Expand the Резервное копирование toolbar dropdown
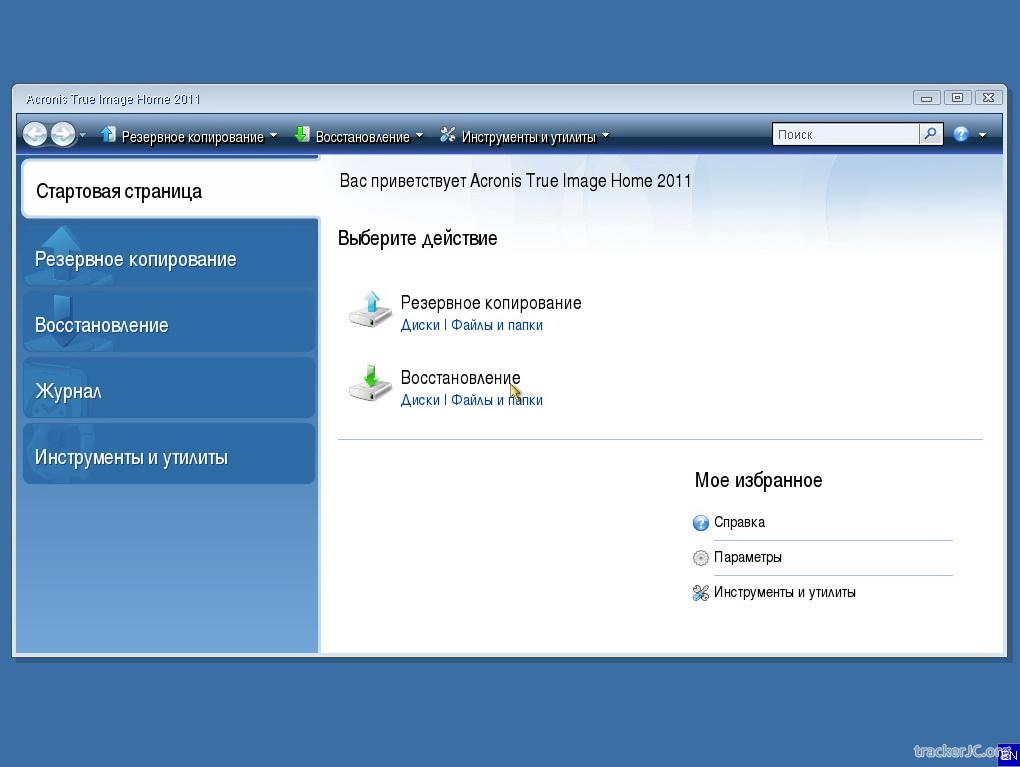The height and width of the screenshot is (767, 1020). tap(273, 136)
